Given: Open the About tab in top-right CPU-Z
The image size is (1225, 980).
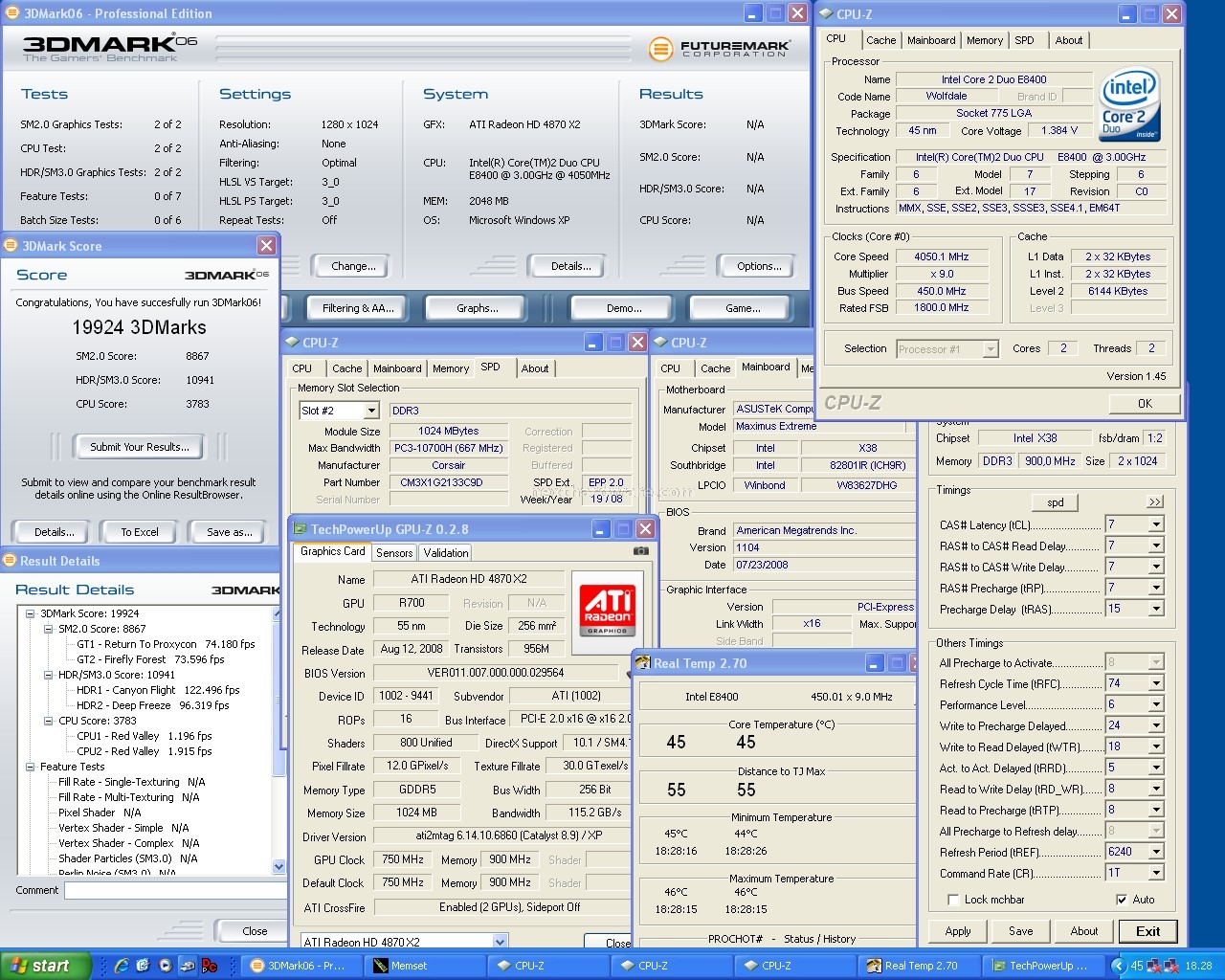Looking at the screenshot, I should [1069, 40].
